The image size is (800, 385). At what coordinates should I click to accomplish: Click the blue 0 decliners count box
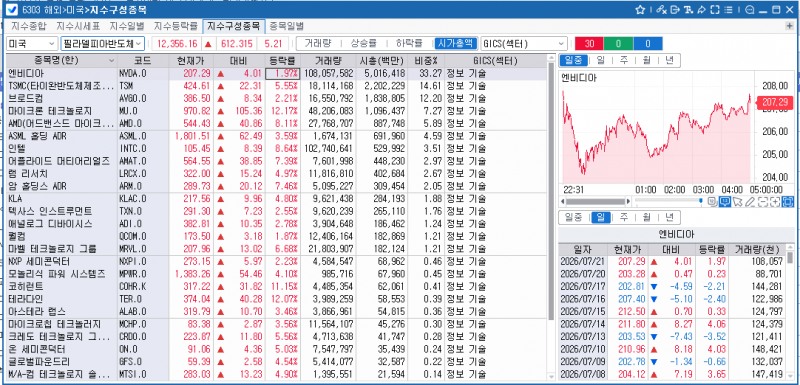click(x=647, y=44)
